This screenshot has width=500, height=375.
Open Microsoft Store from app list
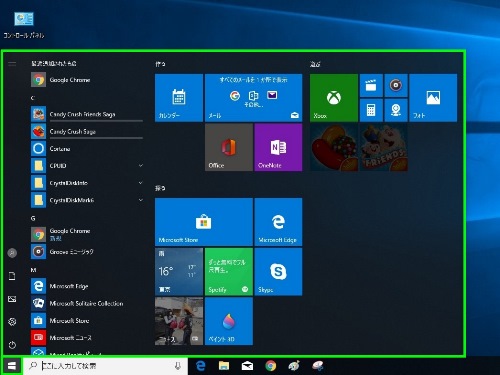click(87, 321)
